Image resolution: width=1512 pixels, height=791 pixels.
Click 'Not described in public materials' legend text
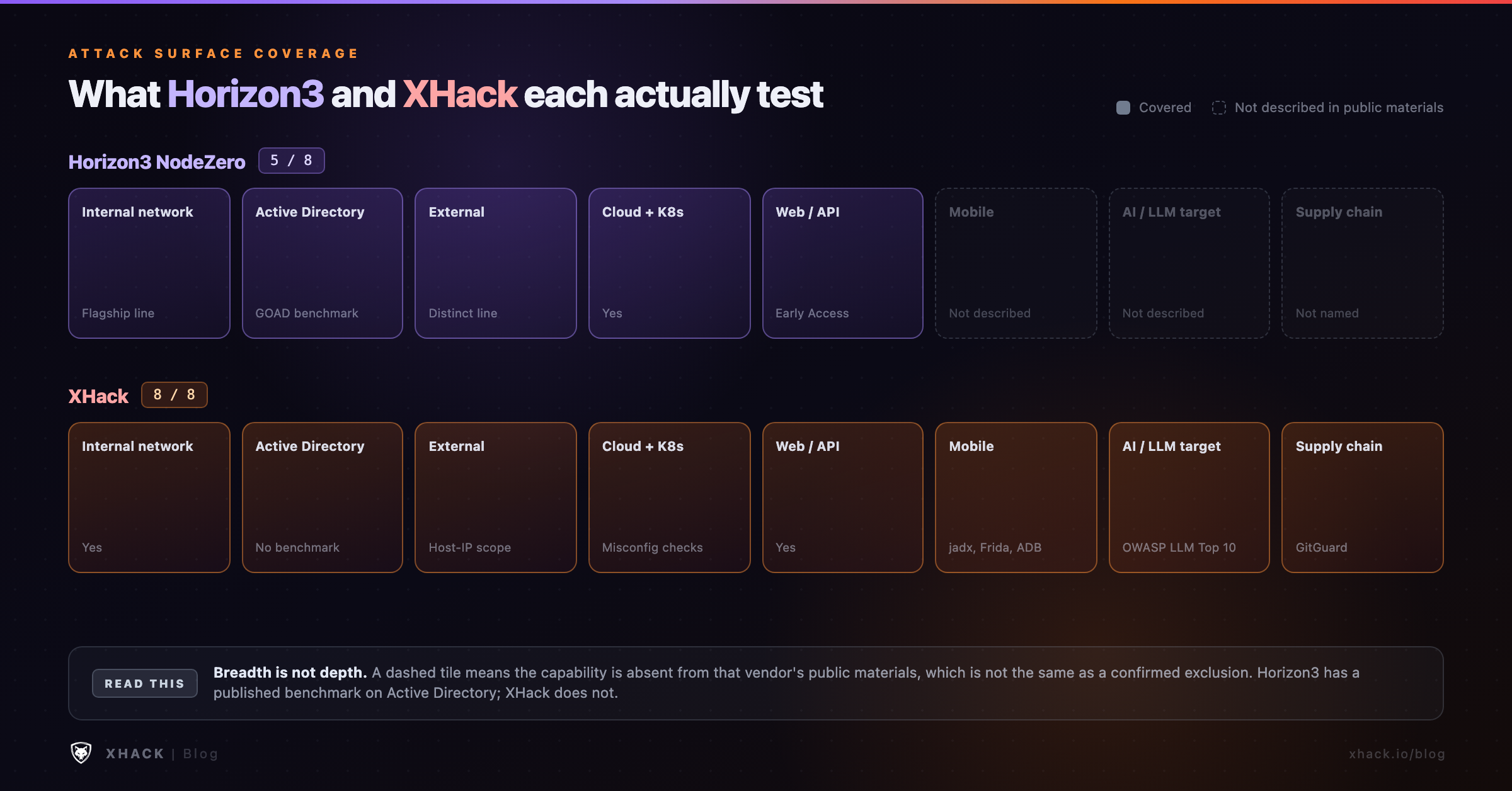point(1339,108)
